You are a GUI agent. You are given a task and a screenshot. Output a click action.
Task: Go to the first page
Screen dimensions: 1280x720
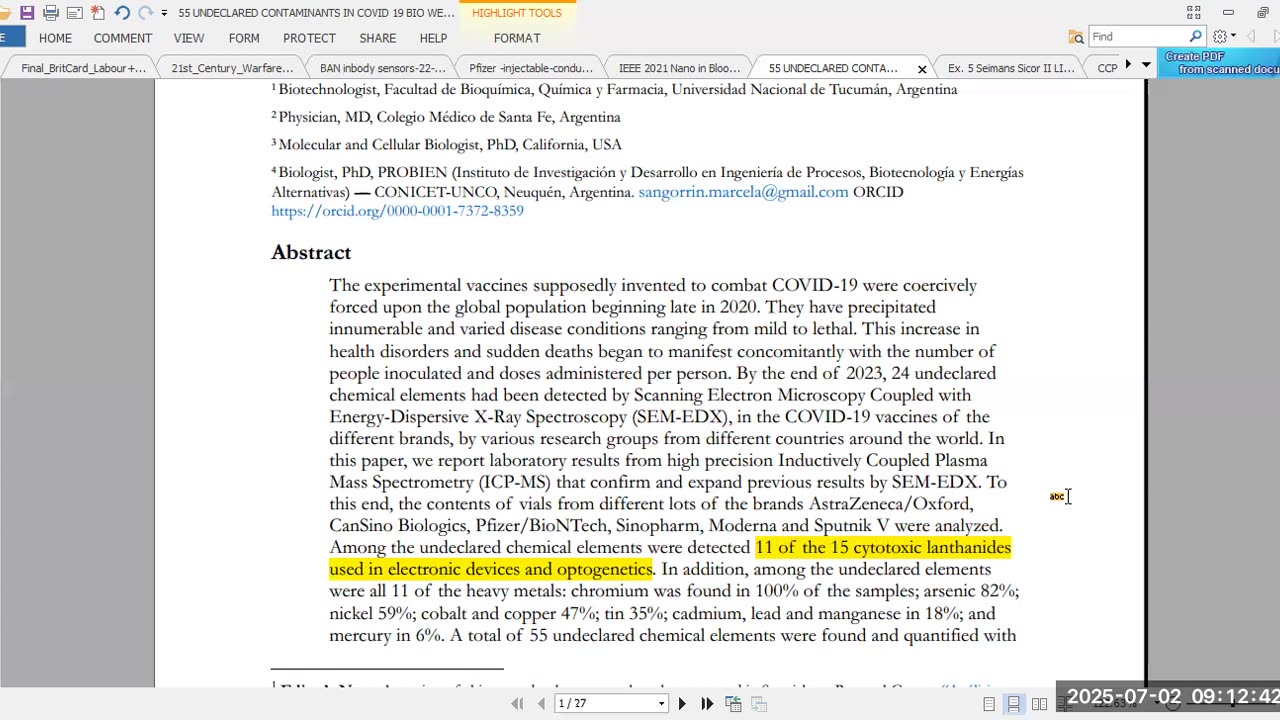point(517,704)
